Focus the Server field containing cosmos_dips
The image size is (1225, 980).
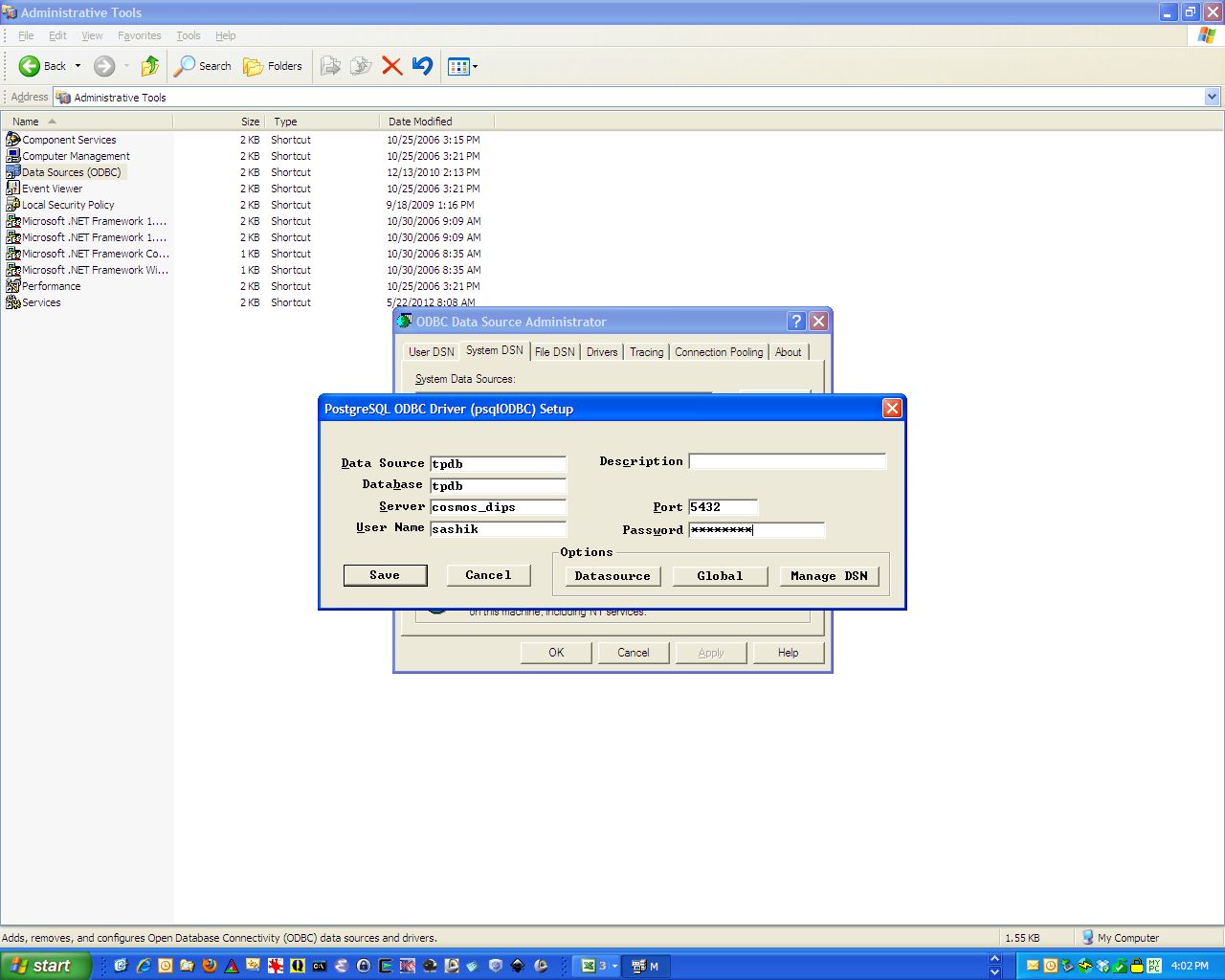498,507
